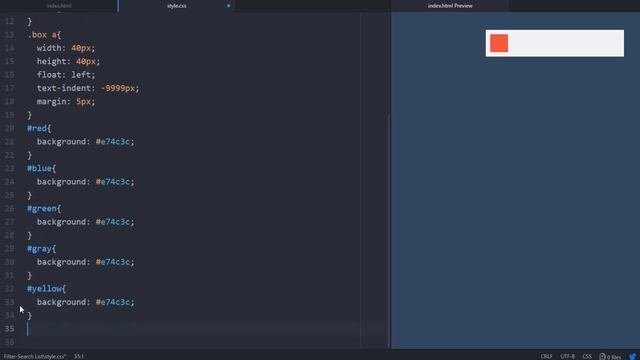Change the CSS grammar in status bar
Screen dimensions: 640x360
click(587, 356)
